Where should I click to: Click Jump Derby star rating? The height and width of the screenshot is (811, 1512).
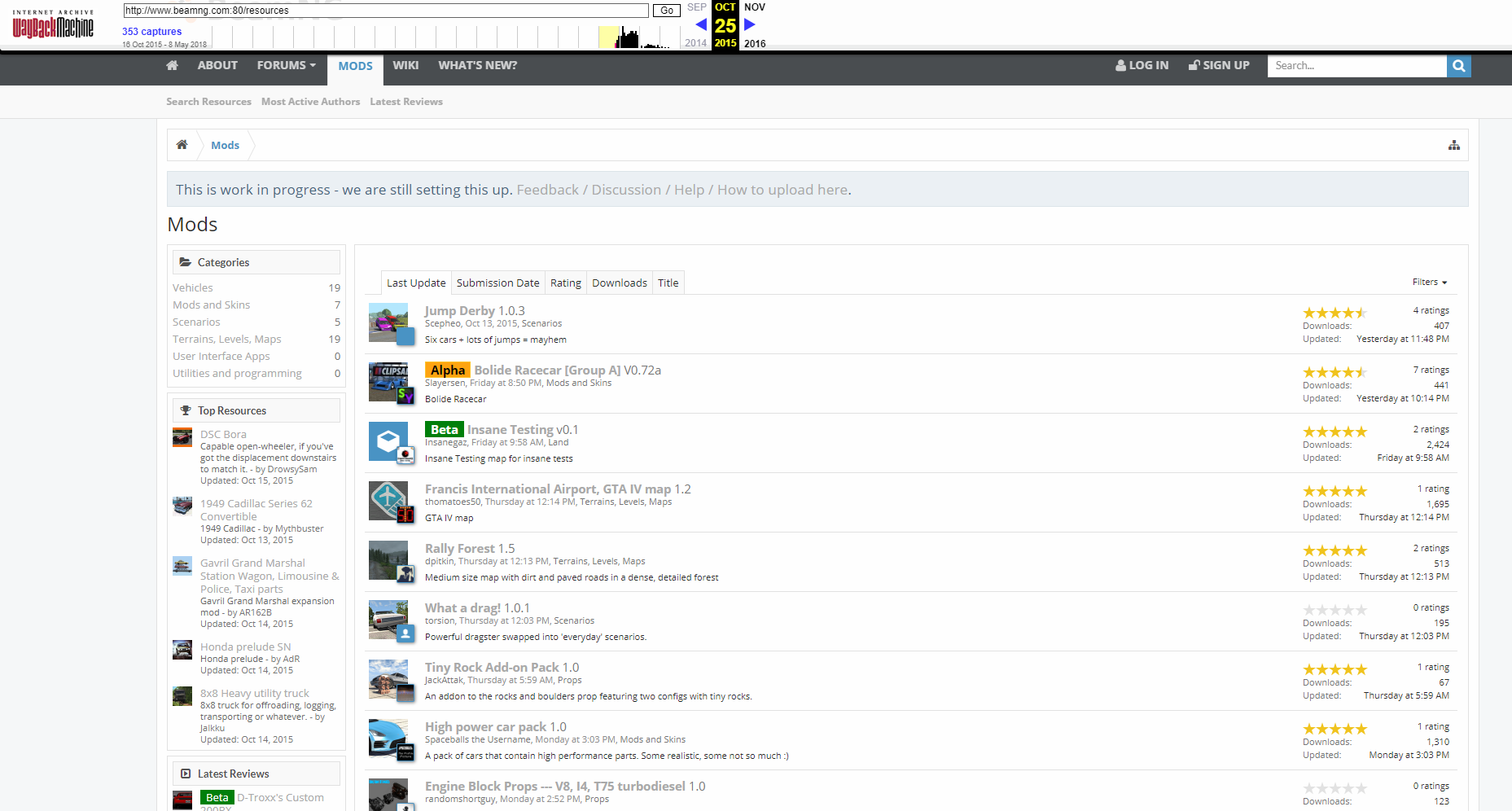pos(1335,313)
